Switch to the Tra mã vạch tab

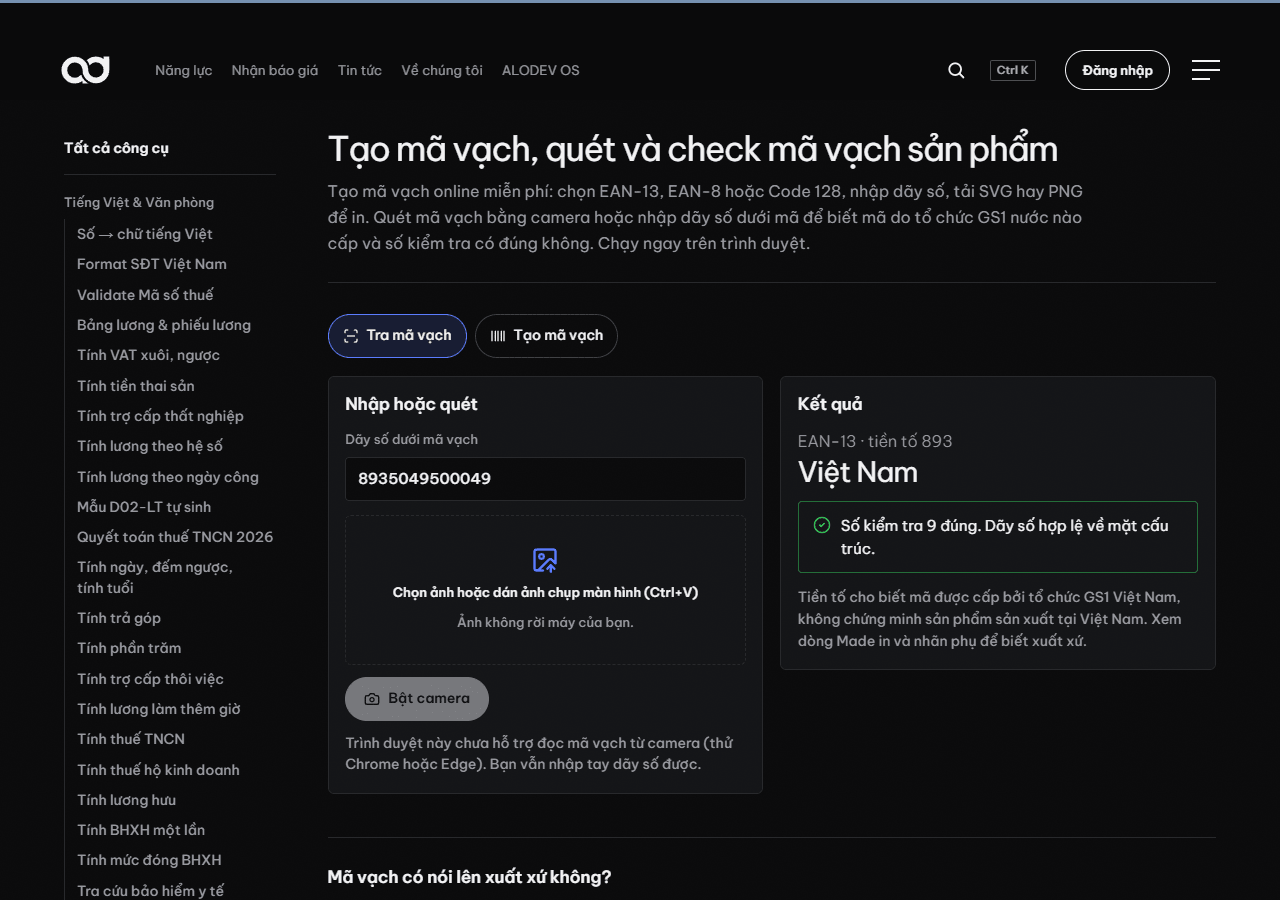(x=397, y=336)
